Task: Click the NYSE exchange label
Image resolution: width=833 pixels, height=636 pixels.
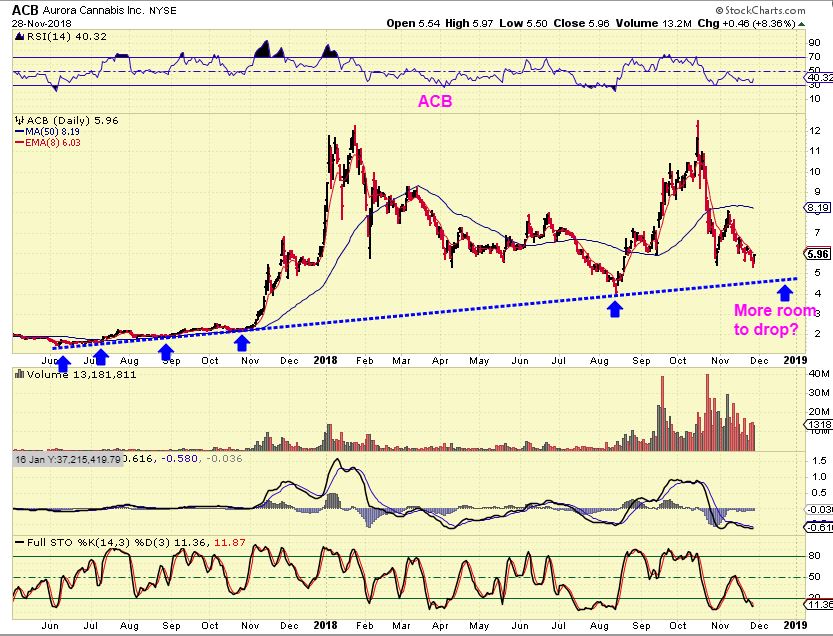Action: [163, 10]
